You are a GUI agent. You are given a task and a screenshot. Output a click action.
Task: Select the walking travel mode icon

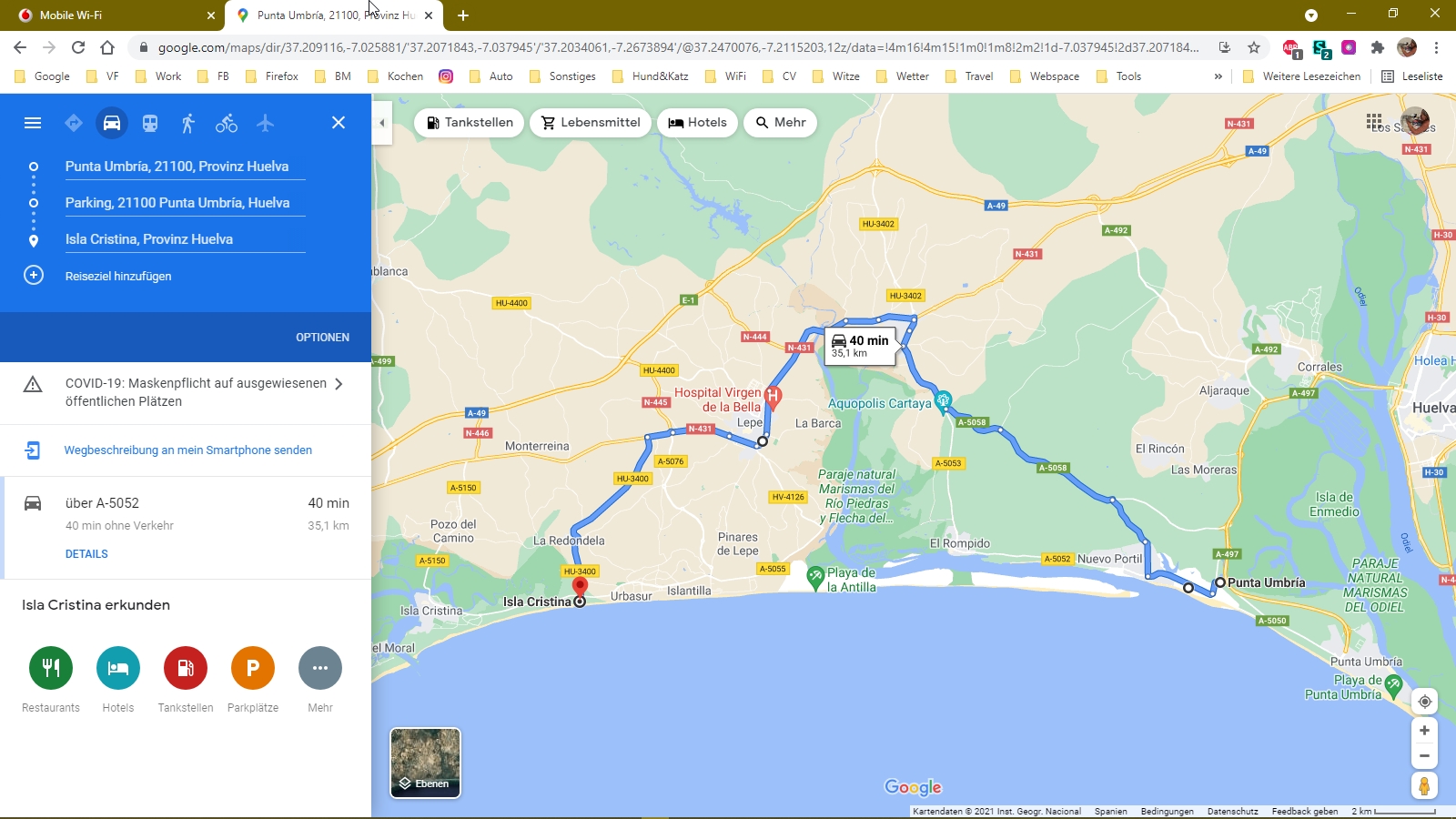point(188,123)
